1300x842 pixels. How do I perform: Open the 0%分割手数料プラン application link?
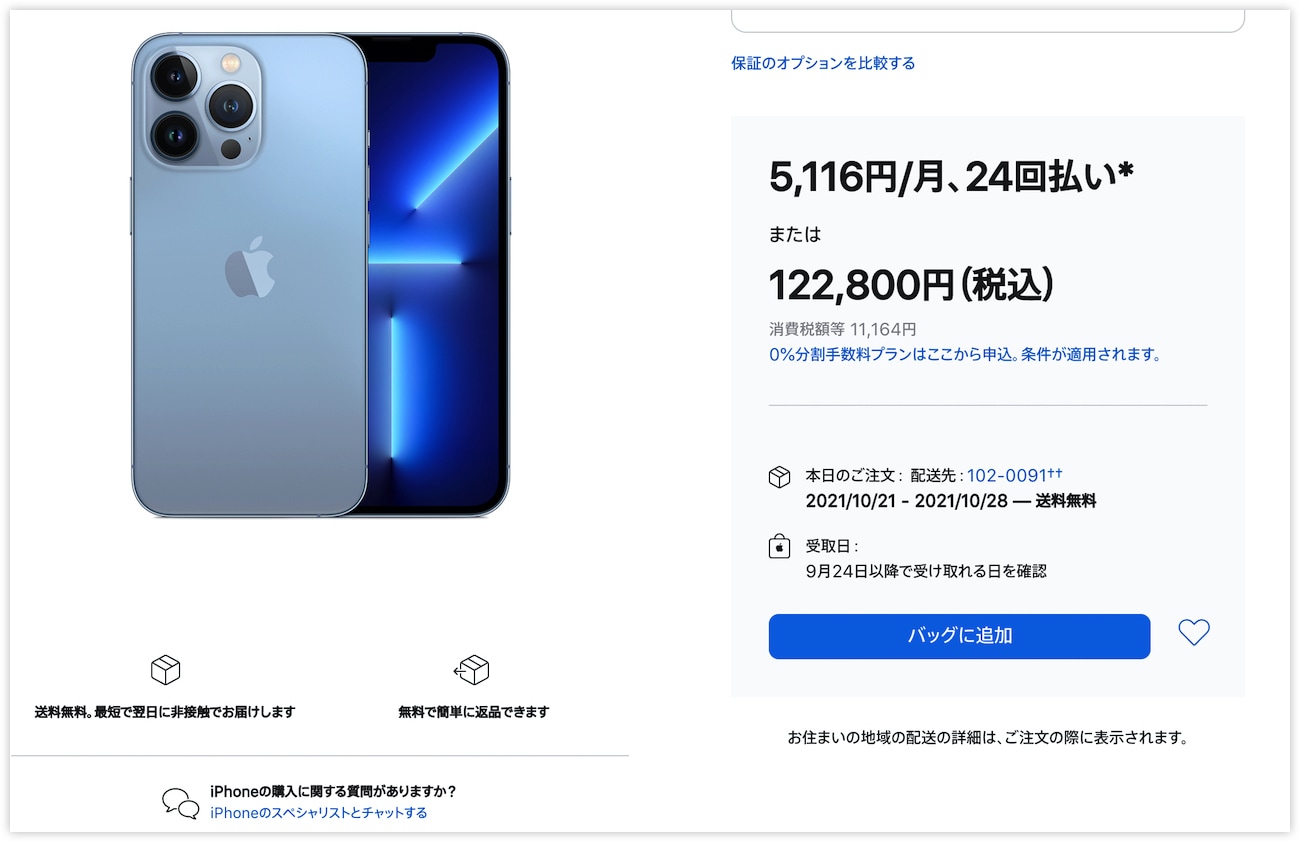pos(965,354)
